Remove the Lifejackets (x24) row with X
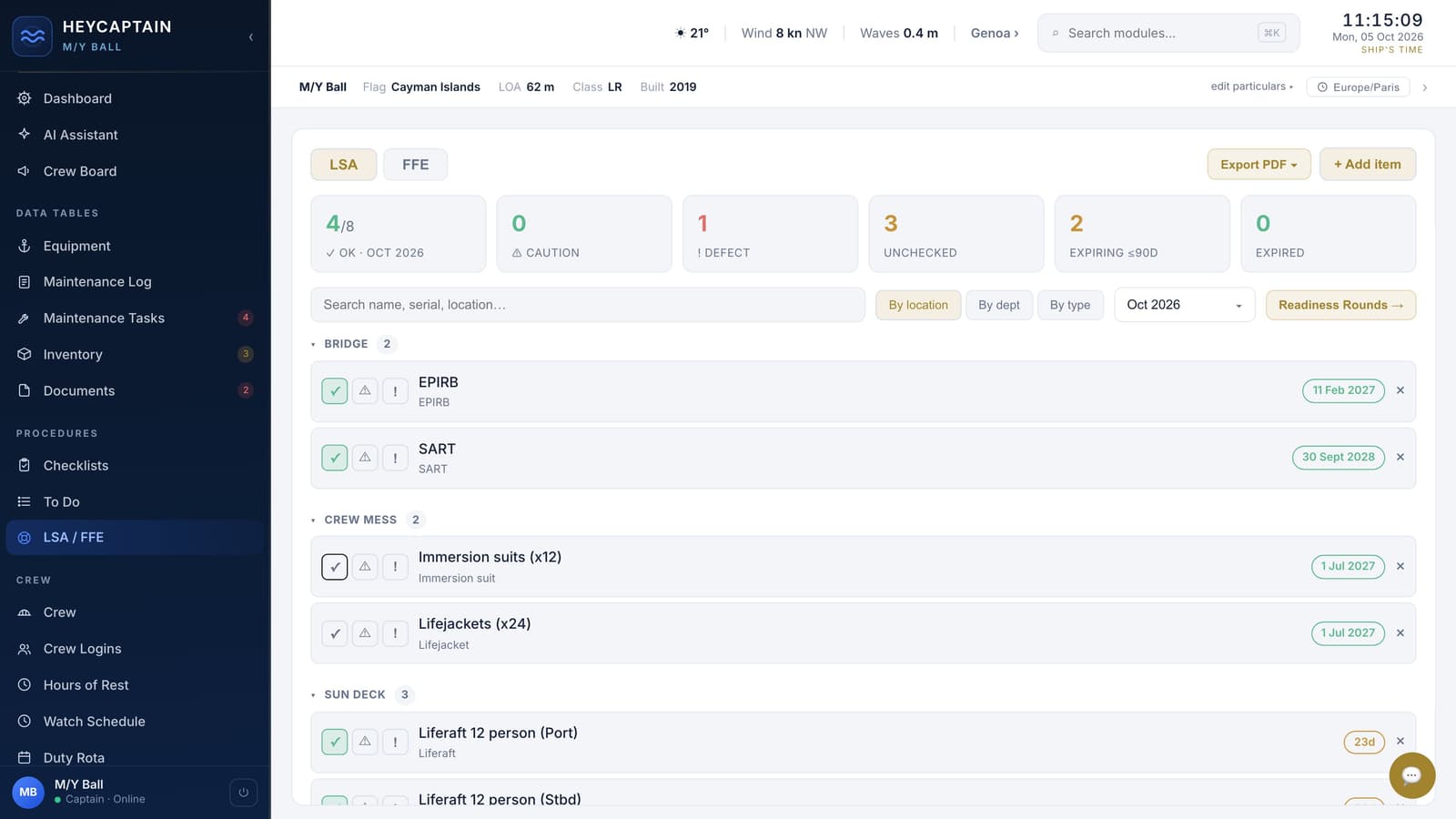This screenshot has width=1456, height=819. 1400,633
